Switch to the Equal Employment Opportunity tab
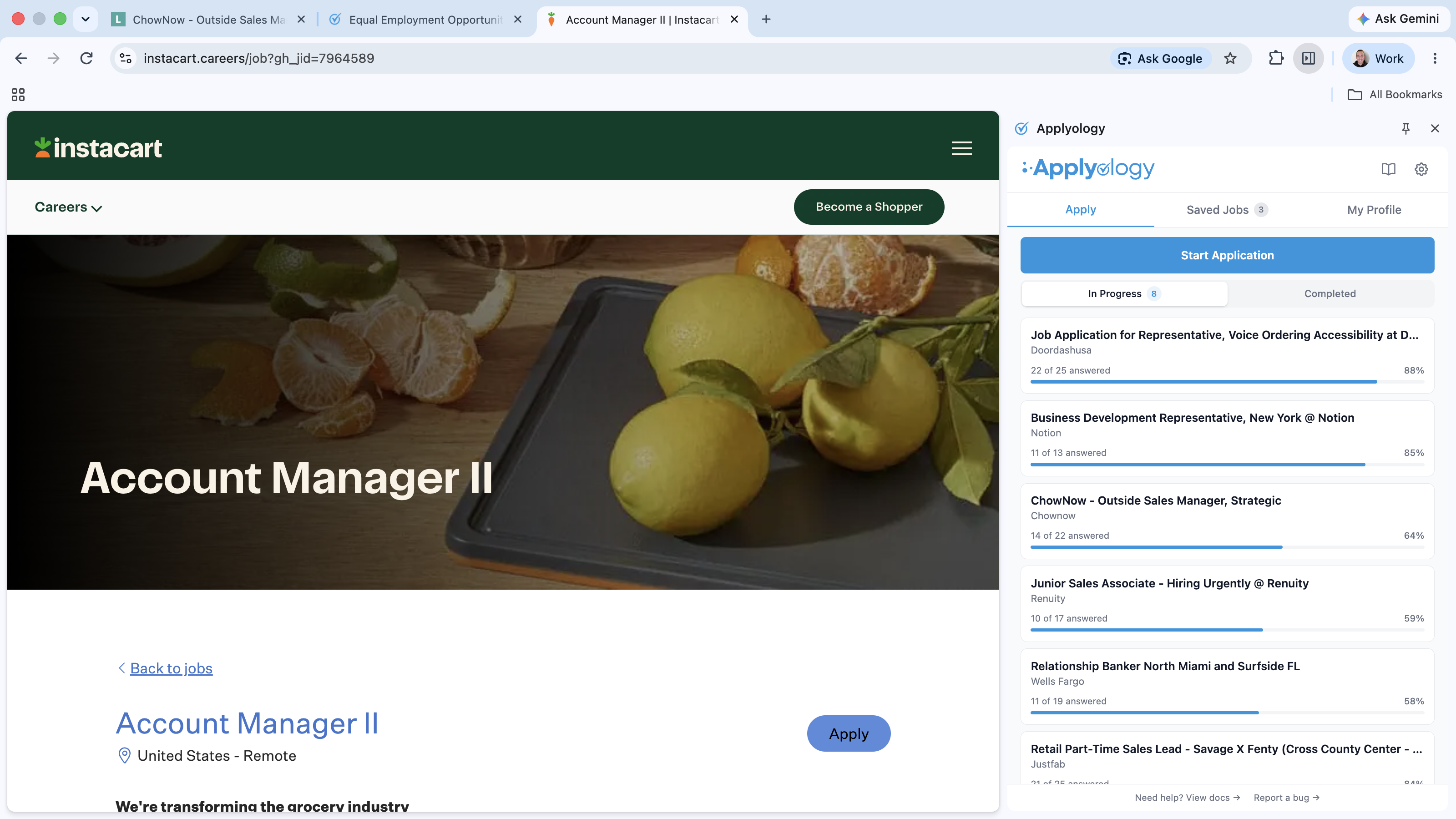Image resolution: width=1456 pixels, height=819 pixels. (x=425, y=19)
